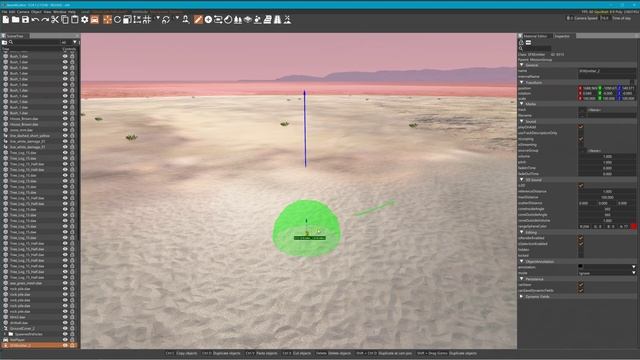Toggle the is3D checkbox
This screenshot has width=640, height=360.
(581, 185)
